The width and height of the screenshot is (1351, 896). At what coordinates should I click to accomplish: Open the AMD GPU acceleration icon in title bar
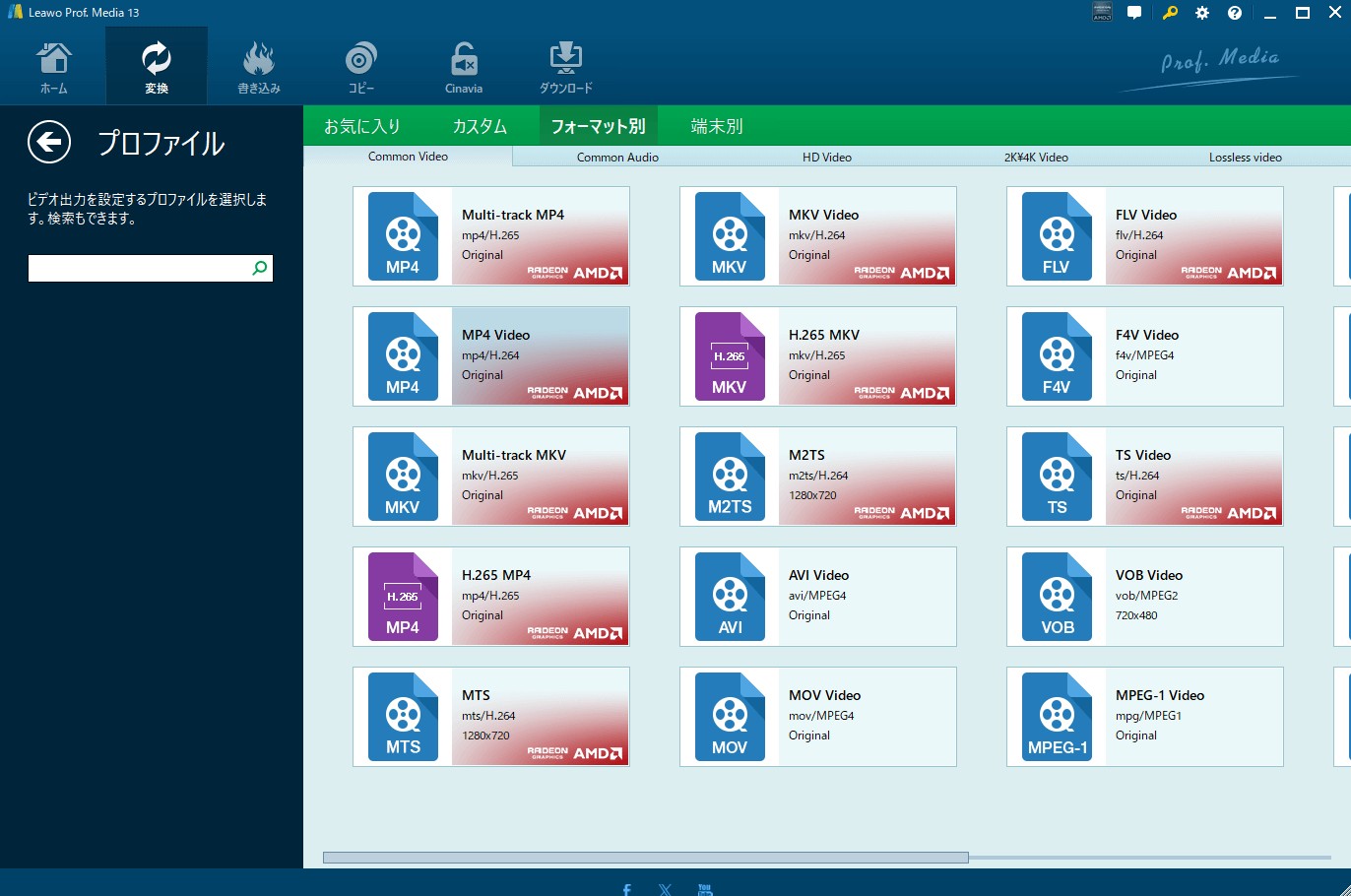[1103, 13]
